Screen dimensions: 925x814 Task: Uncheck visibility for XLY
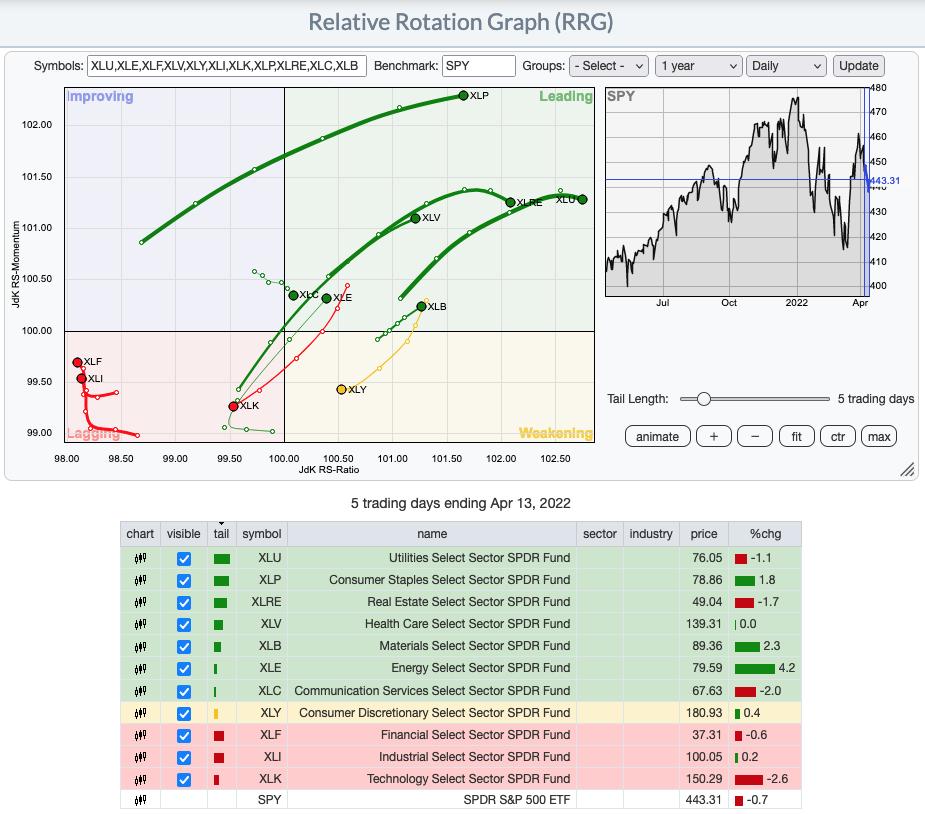coord(184,714)
